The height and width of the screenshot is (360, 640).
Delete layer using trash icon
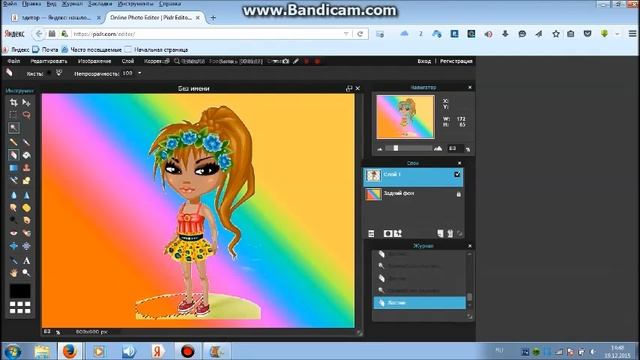pos(450,233)
